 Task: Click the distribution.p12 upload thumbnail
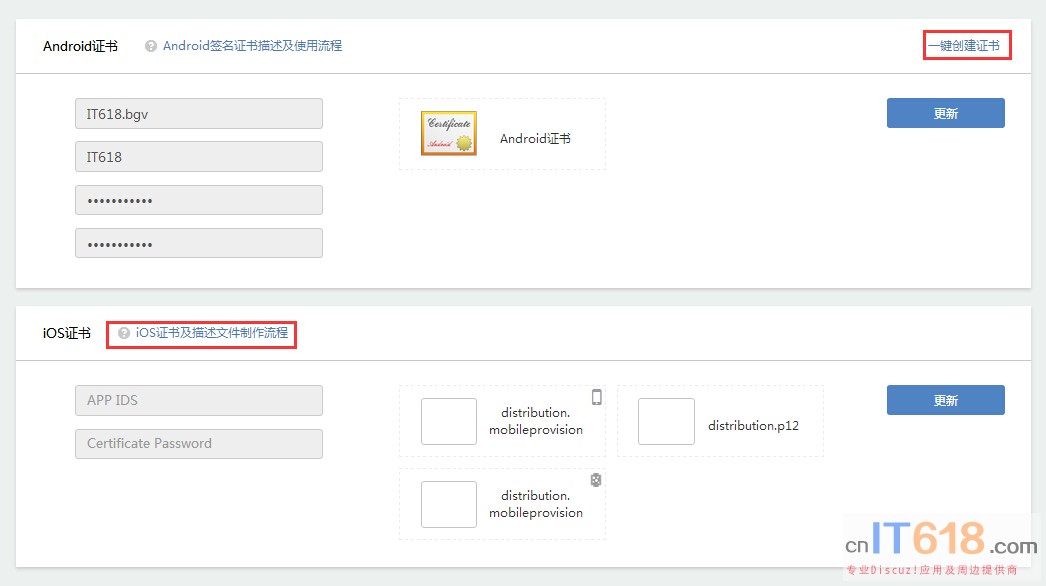(666, 422)
